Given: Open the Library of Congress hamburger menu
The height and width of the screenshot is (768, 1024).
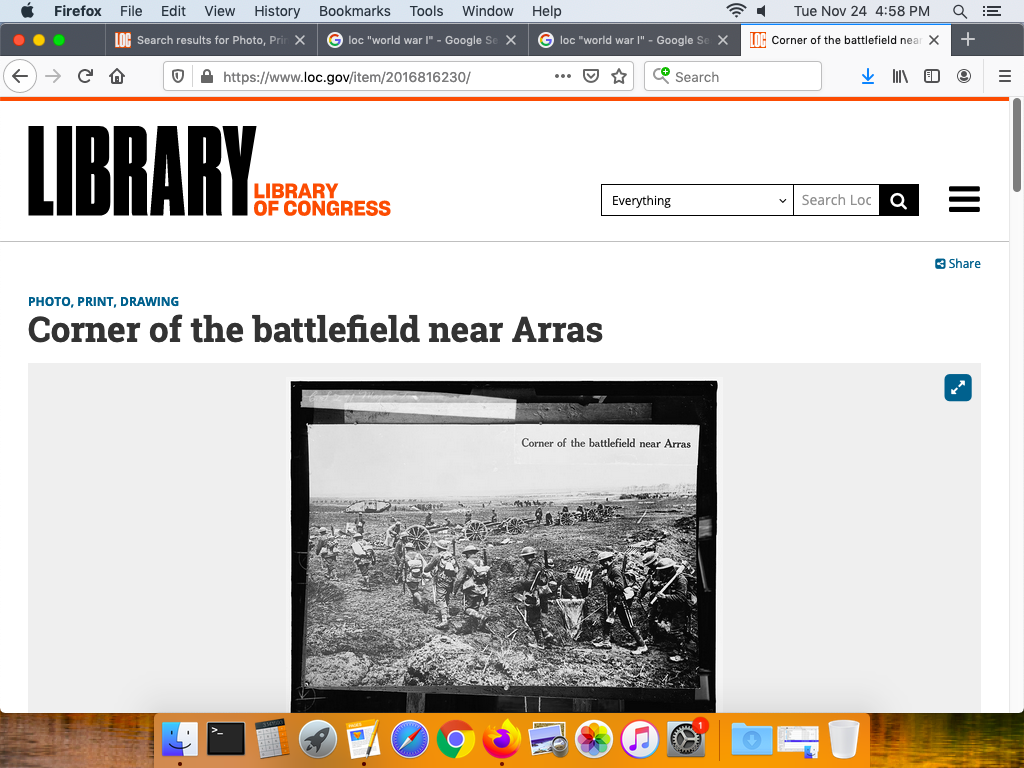Looking at the screenshot, I should (964, 200).
